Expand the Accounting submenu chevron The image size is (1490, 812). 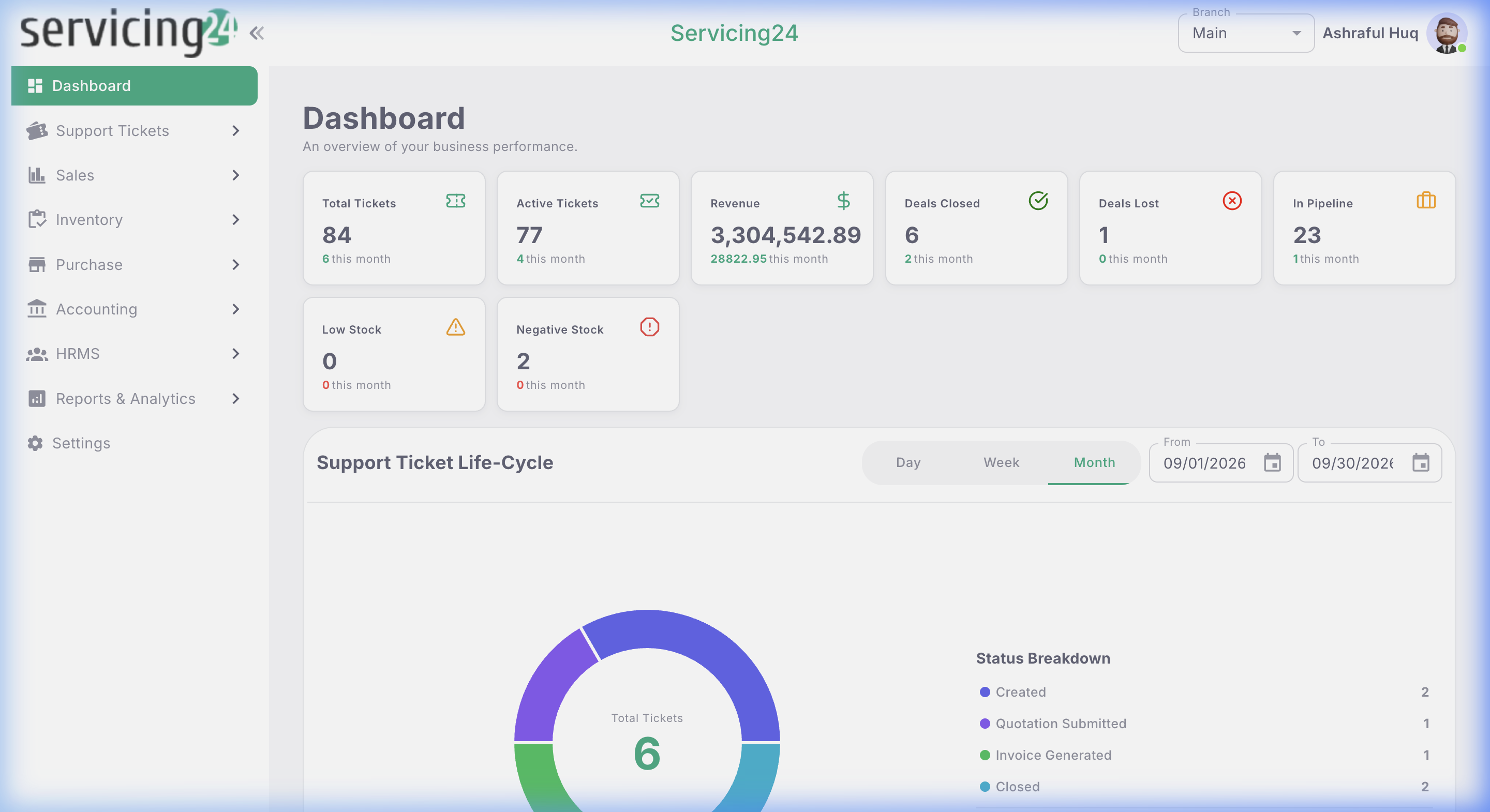pos(235,309)
